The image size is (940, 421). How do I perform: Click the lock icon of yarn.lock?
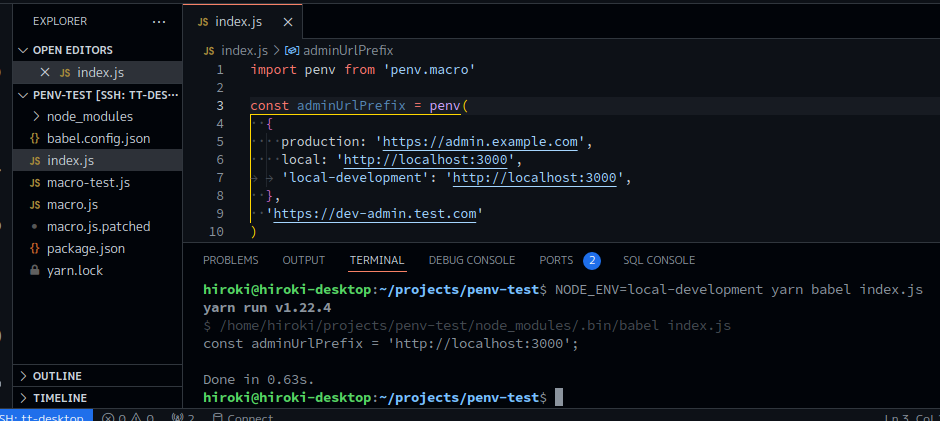(x=35, y=270)
